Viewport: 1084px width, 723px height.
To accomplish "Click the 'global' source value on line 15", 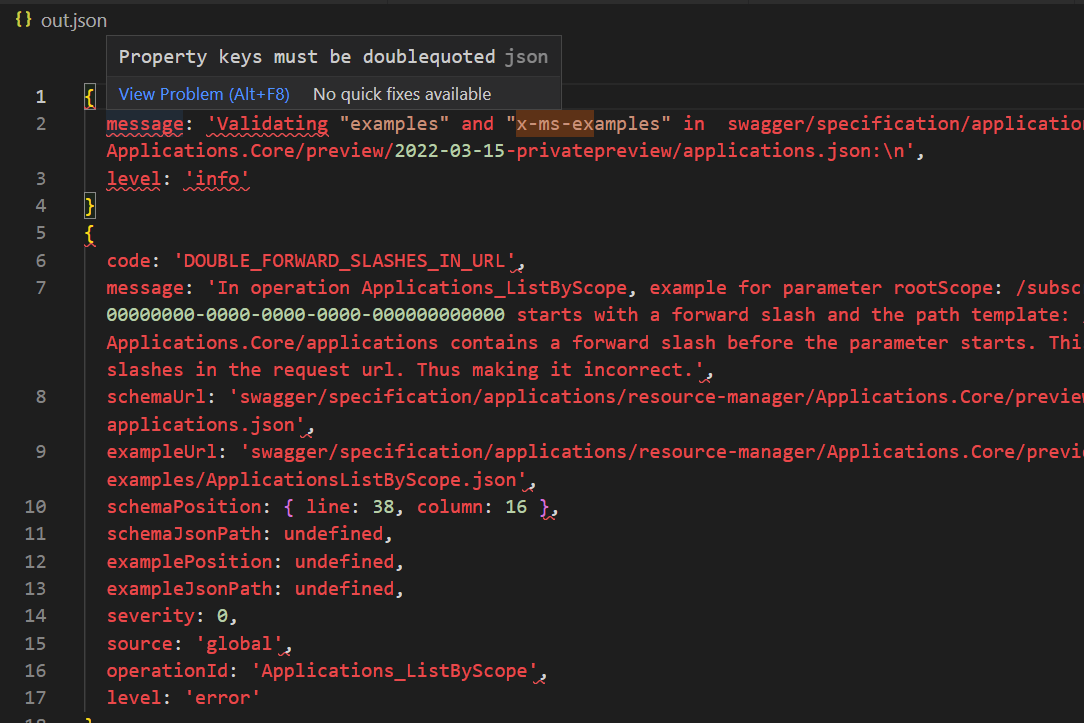I will (241, 643).
